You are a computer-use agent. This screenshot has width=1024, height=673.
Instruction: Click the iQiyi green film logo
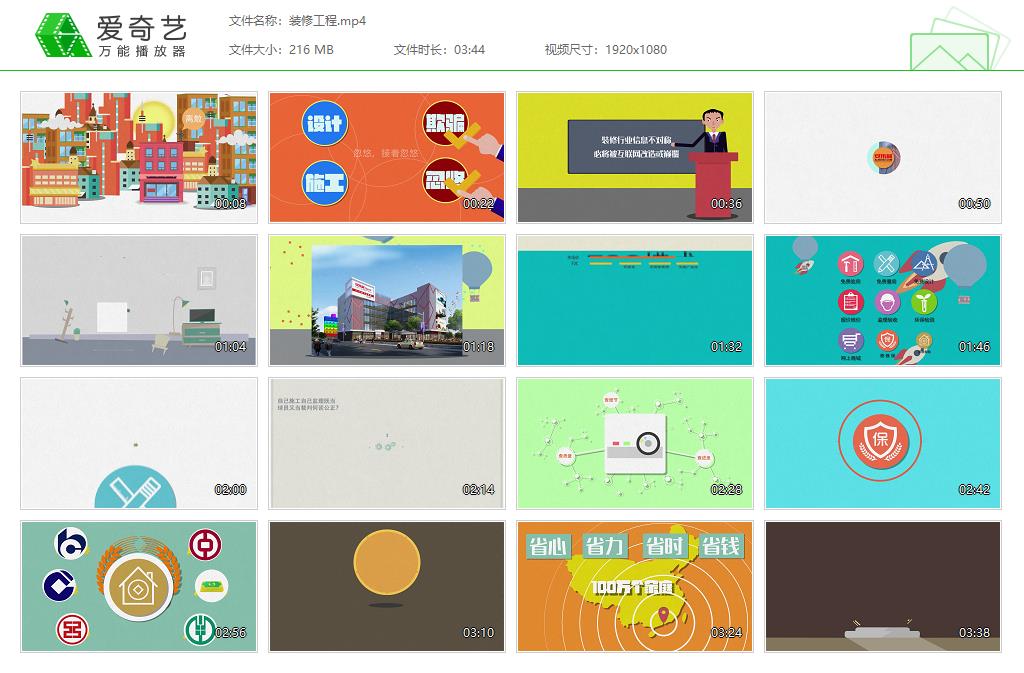60,36
